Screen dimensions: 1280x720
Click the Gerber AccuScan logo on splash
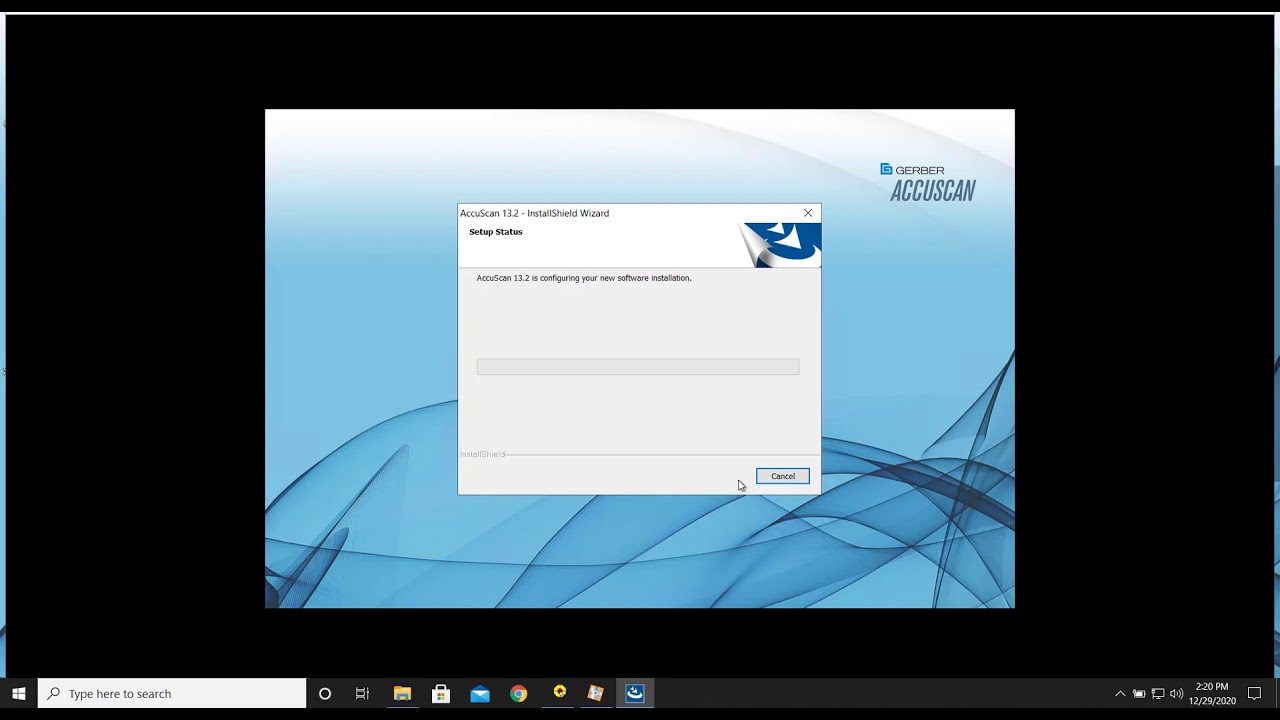928,183
